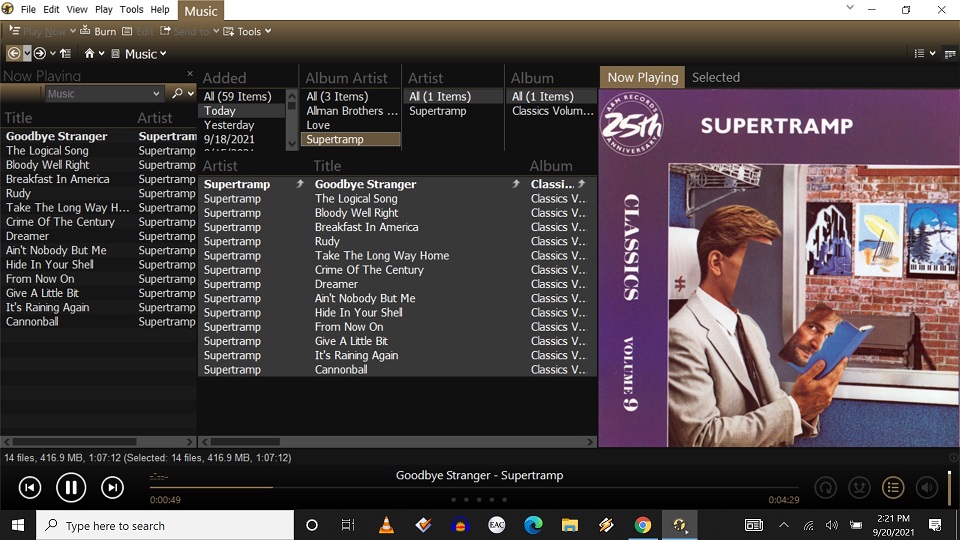Image resolution: width=960 pixels, height=540 pixels.
Task: Click the Title column header in tracklist
Action: coord(328,166)
